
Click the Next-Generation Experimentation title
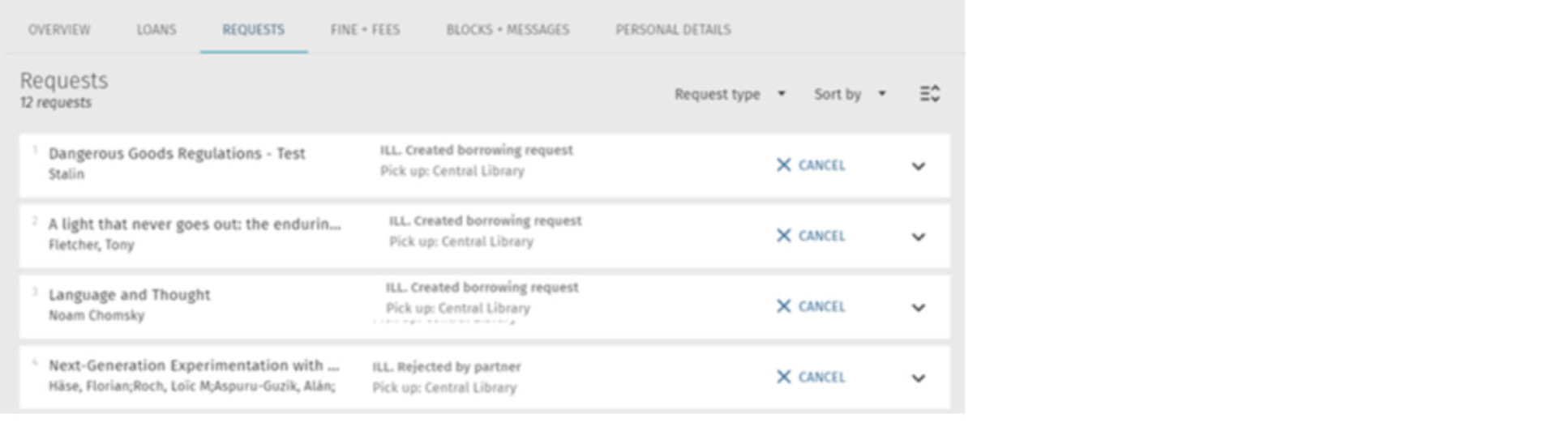[193, 365]
